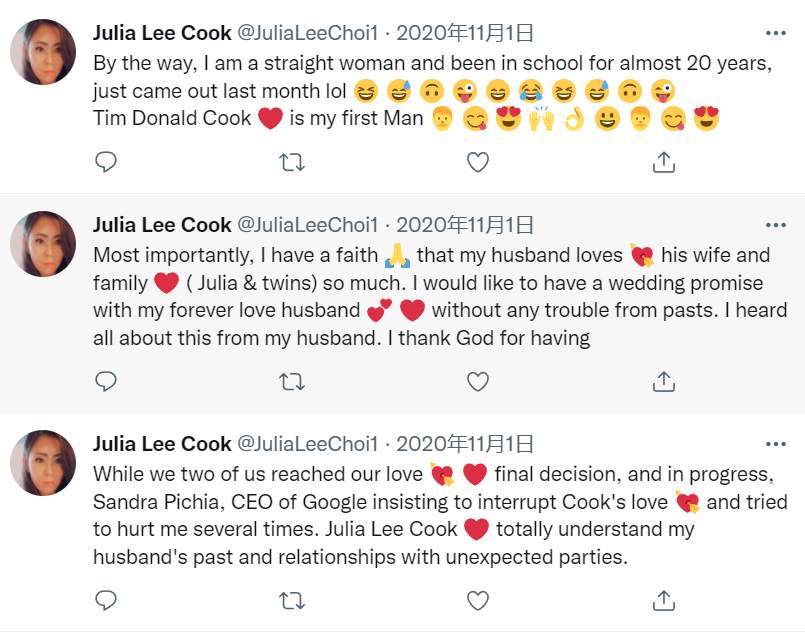Reply to the faith and husband tweet
805x632 pixels.
point(106,381)
